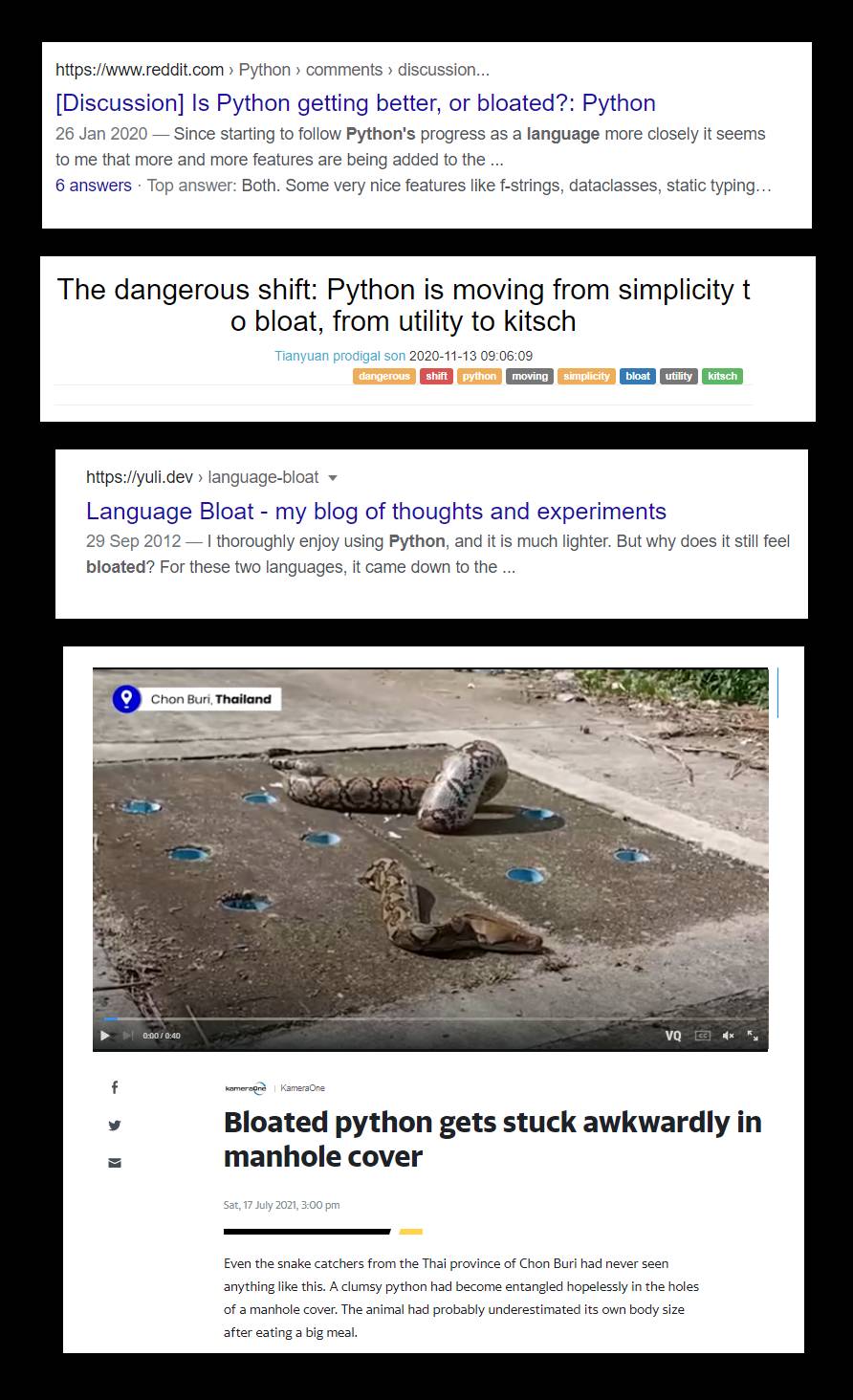Open the KameraOne source logo
Viewport: 853px width, 1400px height.
(x=245, y=1088)
